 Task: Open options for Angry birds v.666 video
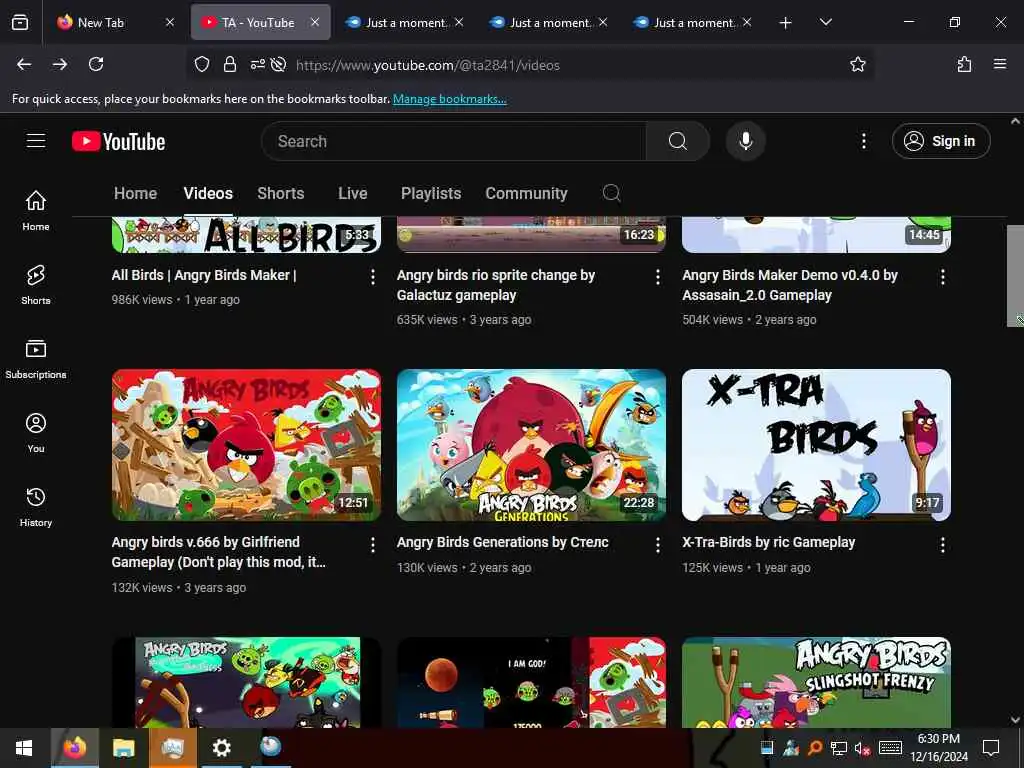tap(373, 545)
